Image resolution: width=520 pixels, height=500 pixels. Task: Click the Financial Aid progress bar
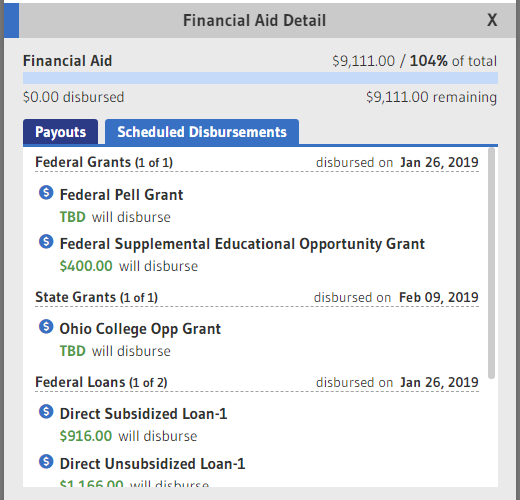pos(260,78)
